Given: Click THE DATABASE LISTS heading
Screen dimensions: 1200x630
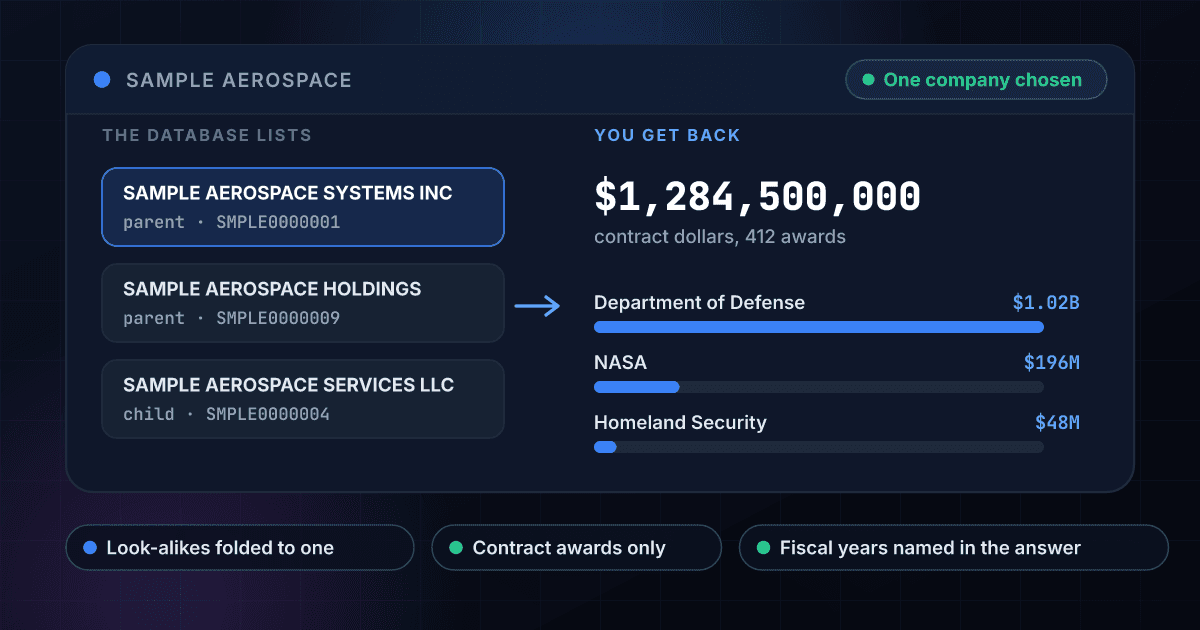Looking at the screenshot, I should (207, 135).
